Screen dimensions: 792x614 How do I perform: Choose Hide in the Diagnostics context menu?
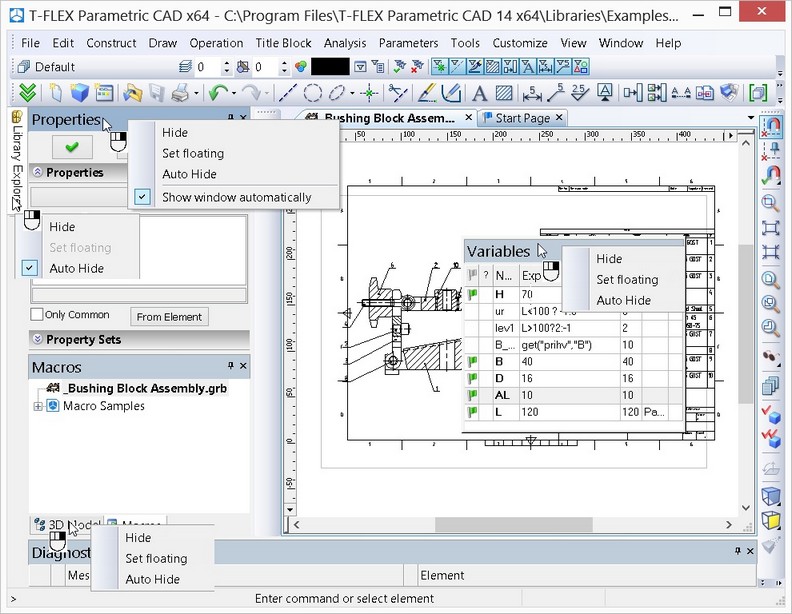[x=138, y=538]
